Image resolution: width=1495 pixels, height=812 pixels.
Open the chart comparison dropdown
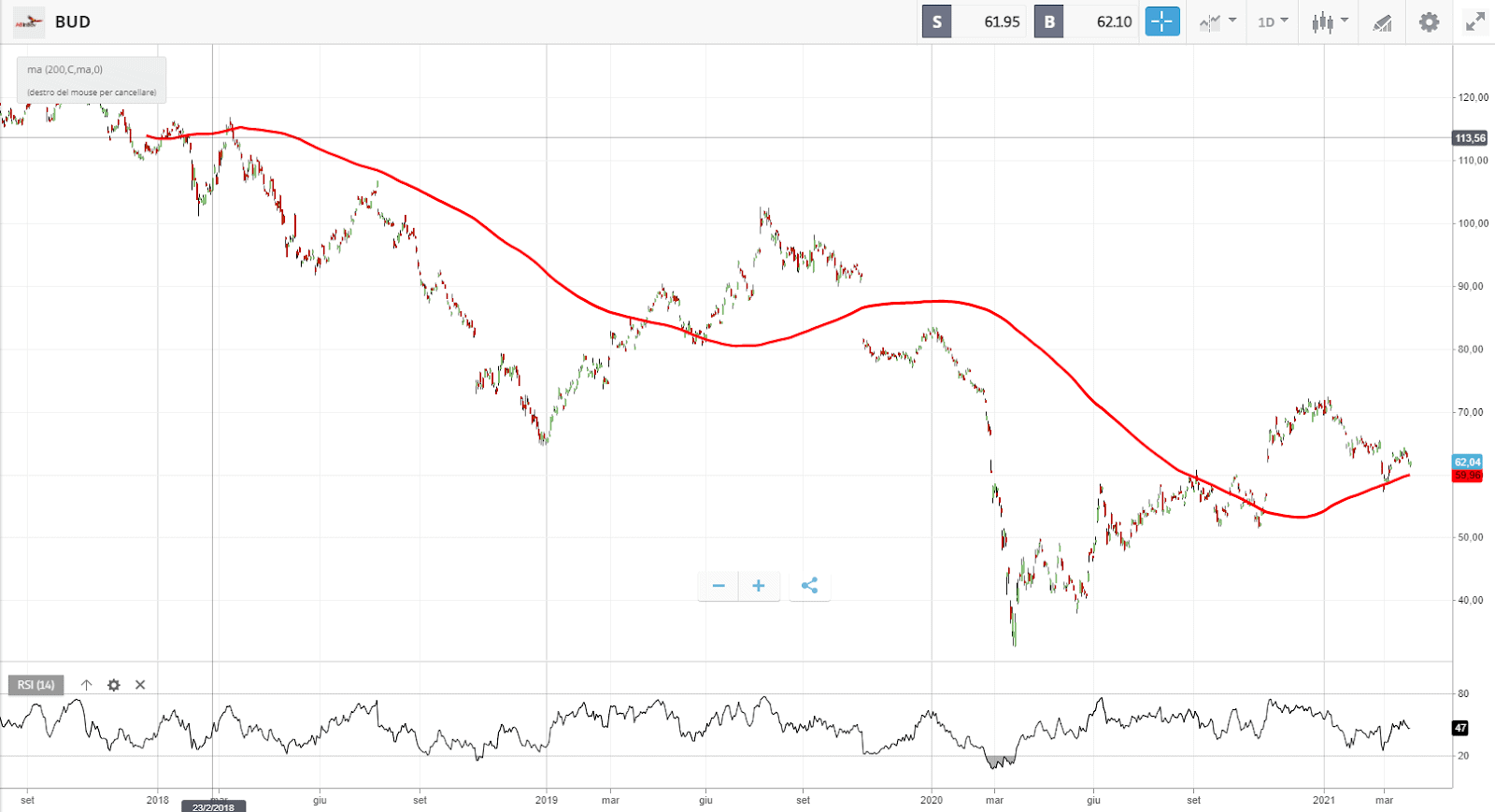click(1217, 21)
